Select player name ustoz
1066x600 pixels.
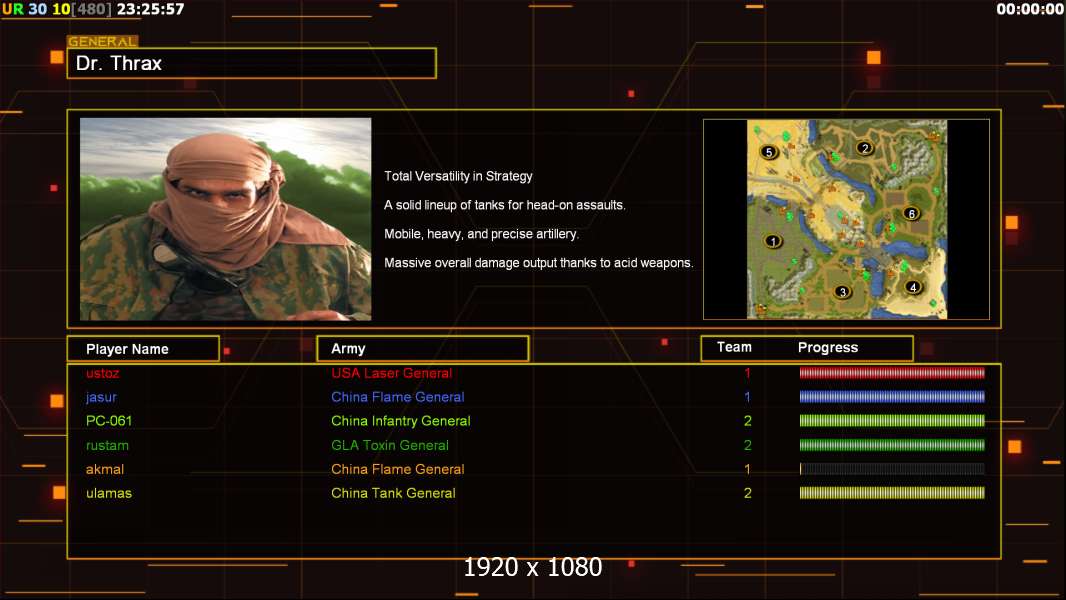103,373
